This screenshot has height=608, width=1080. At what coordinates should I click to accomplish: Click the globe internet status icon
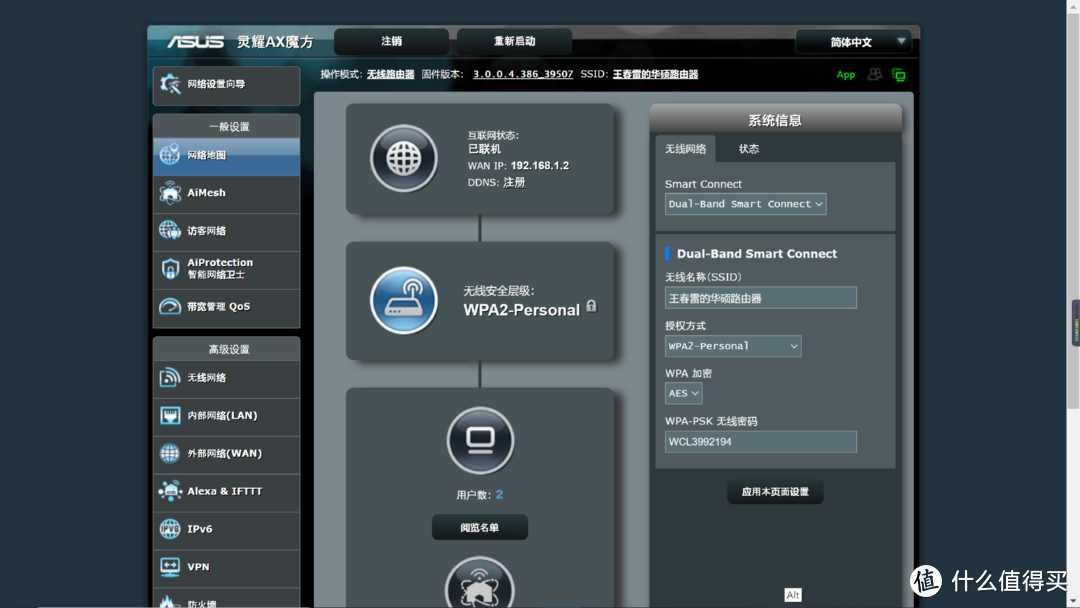[403, 157]
